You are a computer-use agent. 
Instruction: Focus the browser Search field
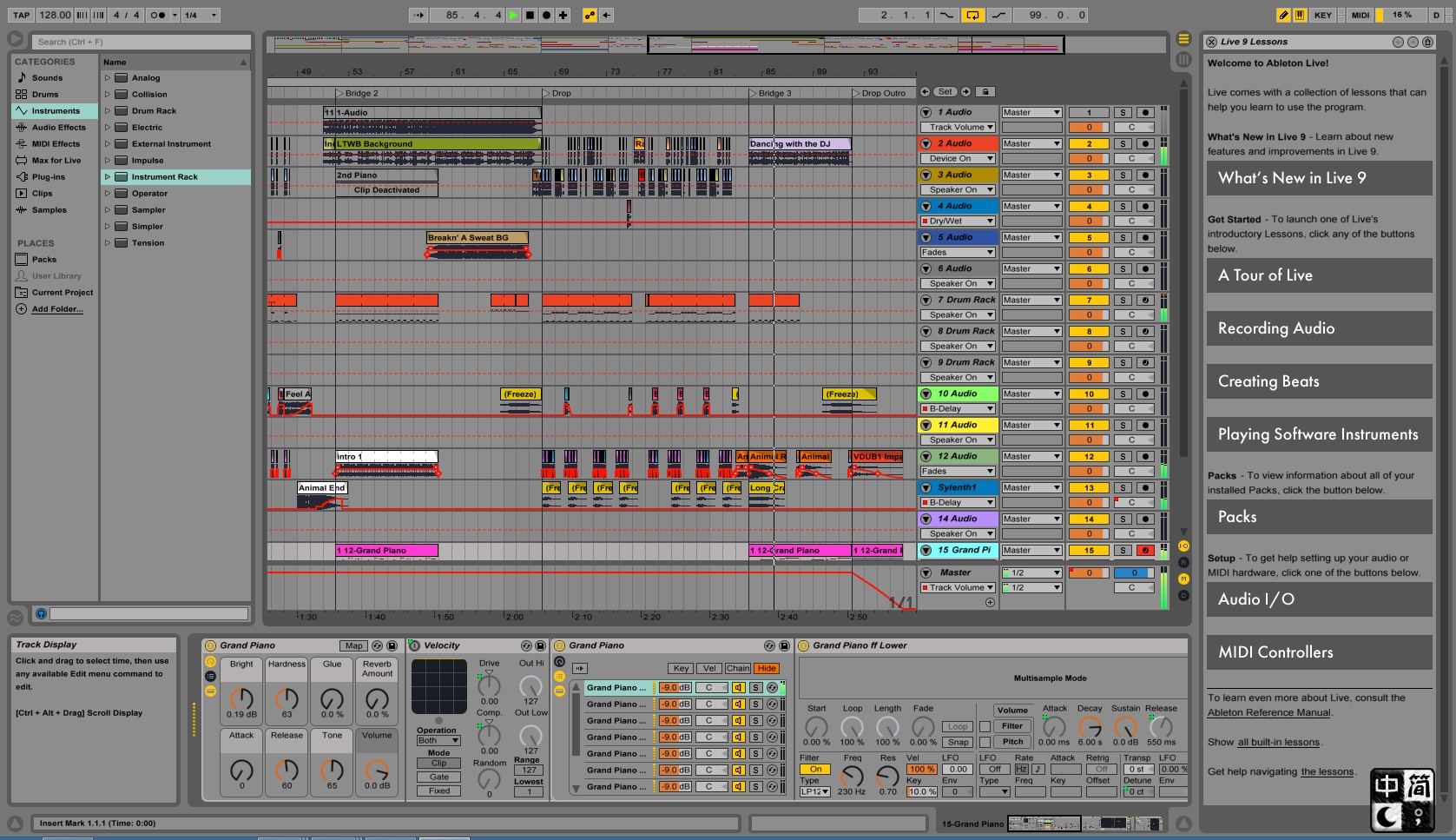coord(142,42)
